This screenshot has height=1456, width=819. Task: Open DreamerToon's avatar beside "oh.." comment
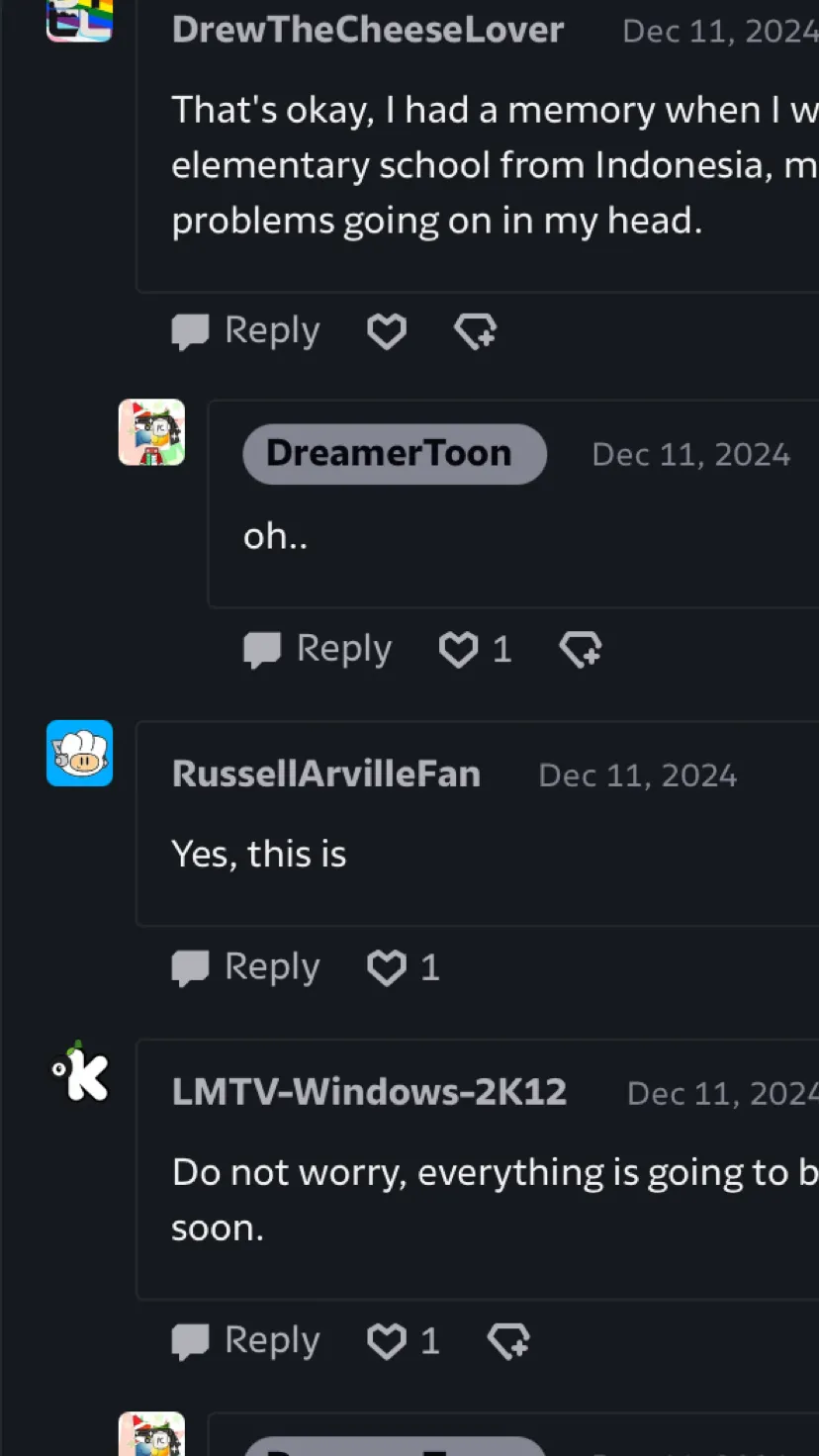152,432
